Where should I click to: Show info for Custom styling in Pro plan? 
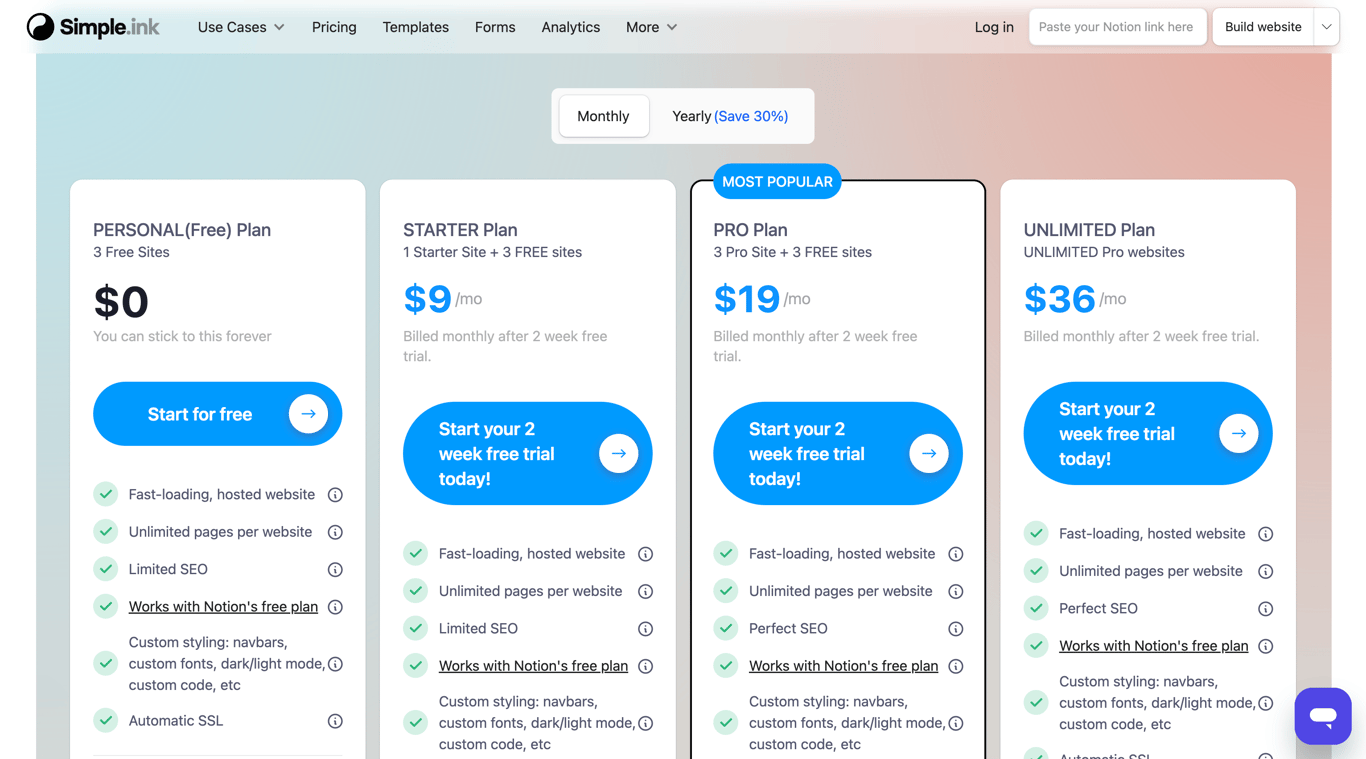coord(956,723)
